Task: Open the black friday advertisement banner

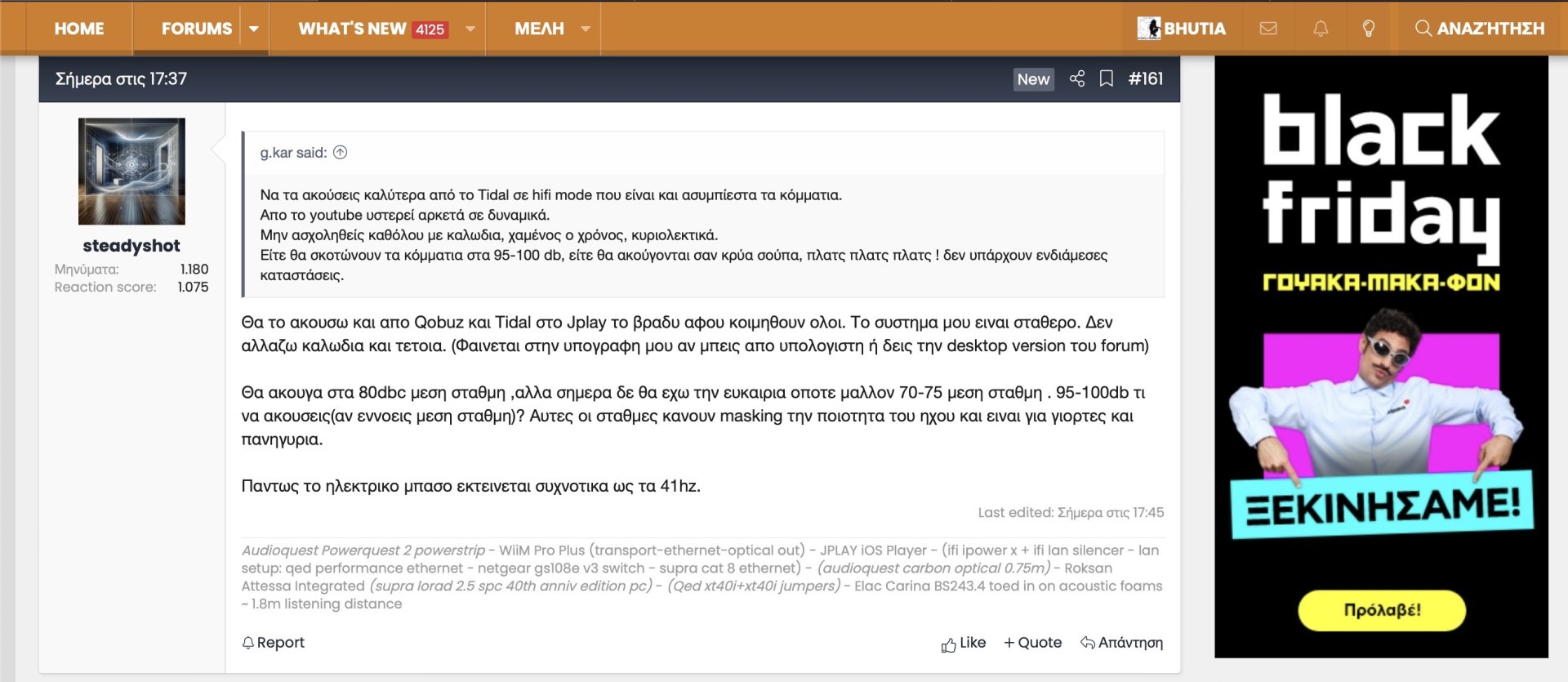Action: pos(1381,357)
